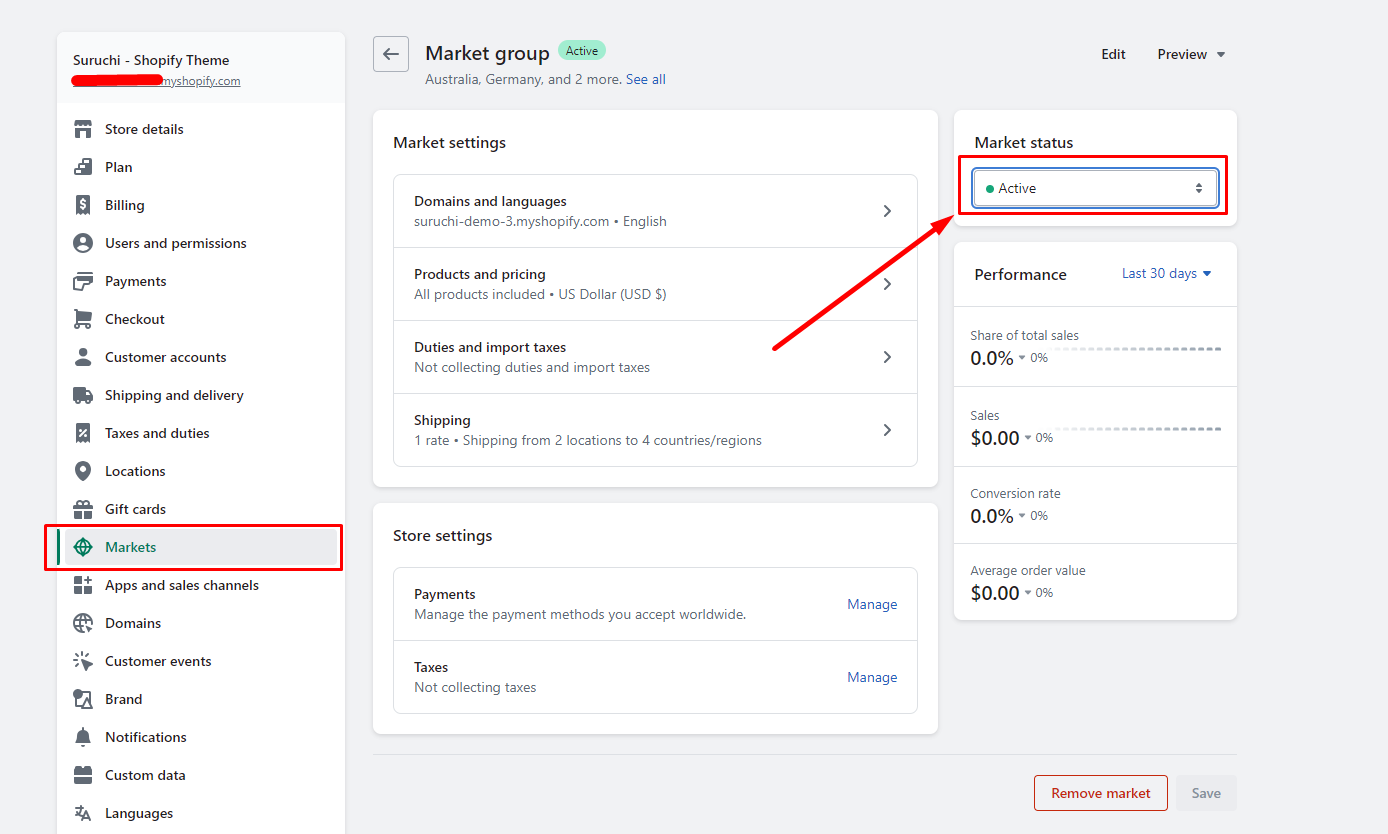Select Markets in the settings sidebar

[x=131, y=547]
